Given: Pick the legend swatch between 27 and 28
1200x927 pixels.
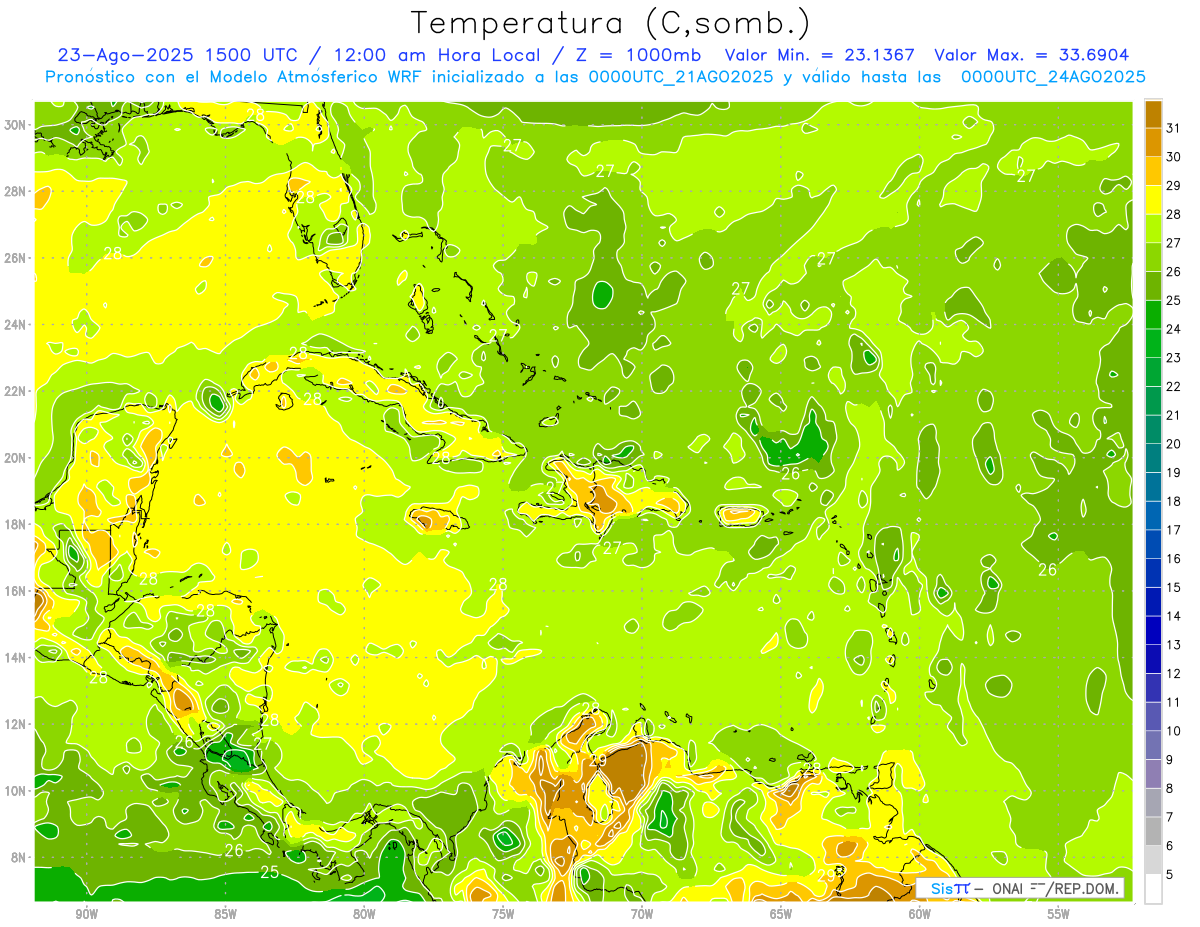Looking at the screenshot, I should (1154, 228).
